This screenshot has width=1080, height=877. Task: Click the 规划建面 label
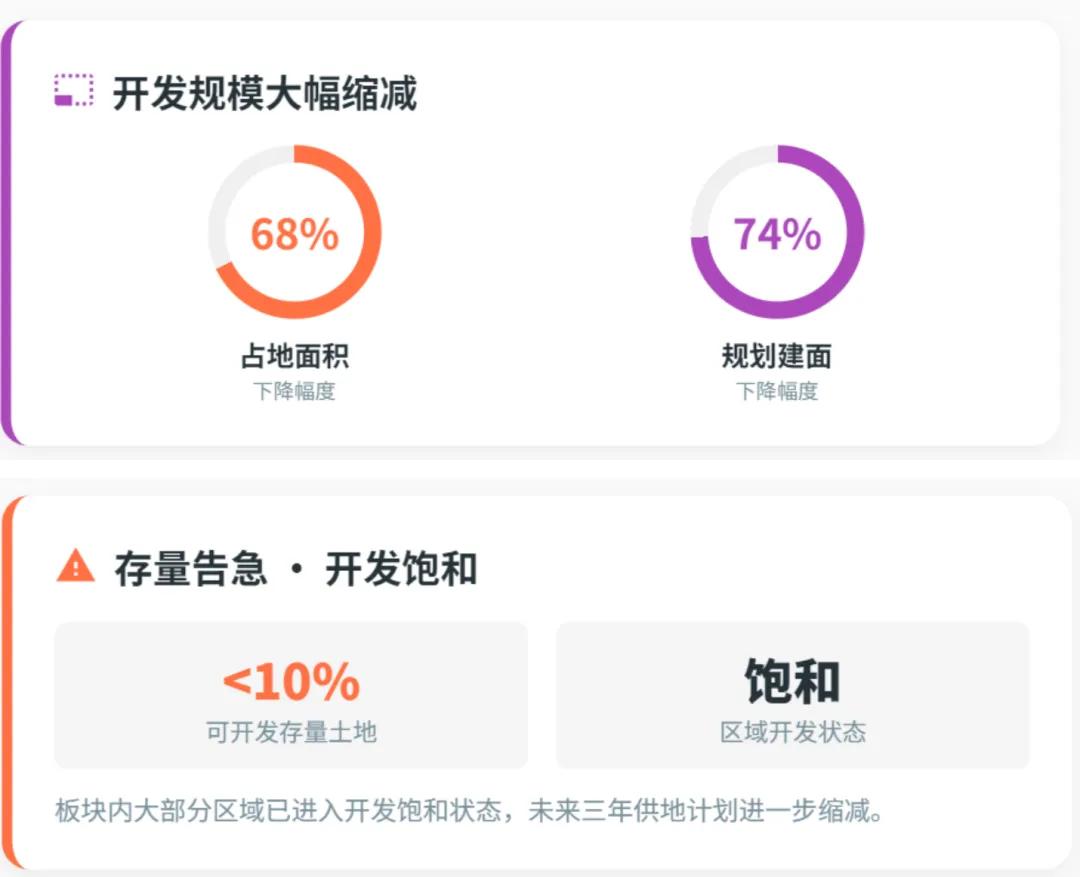click(777, 356)
